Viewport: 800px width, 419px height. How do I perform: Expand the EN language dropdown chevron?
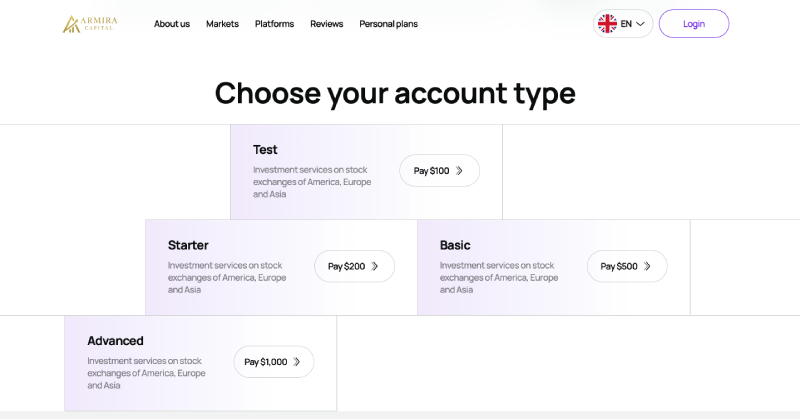click(640, 24)
